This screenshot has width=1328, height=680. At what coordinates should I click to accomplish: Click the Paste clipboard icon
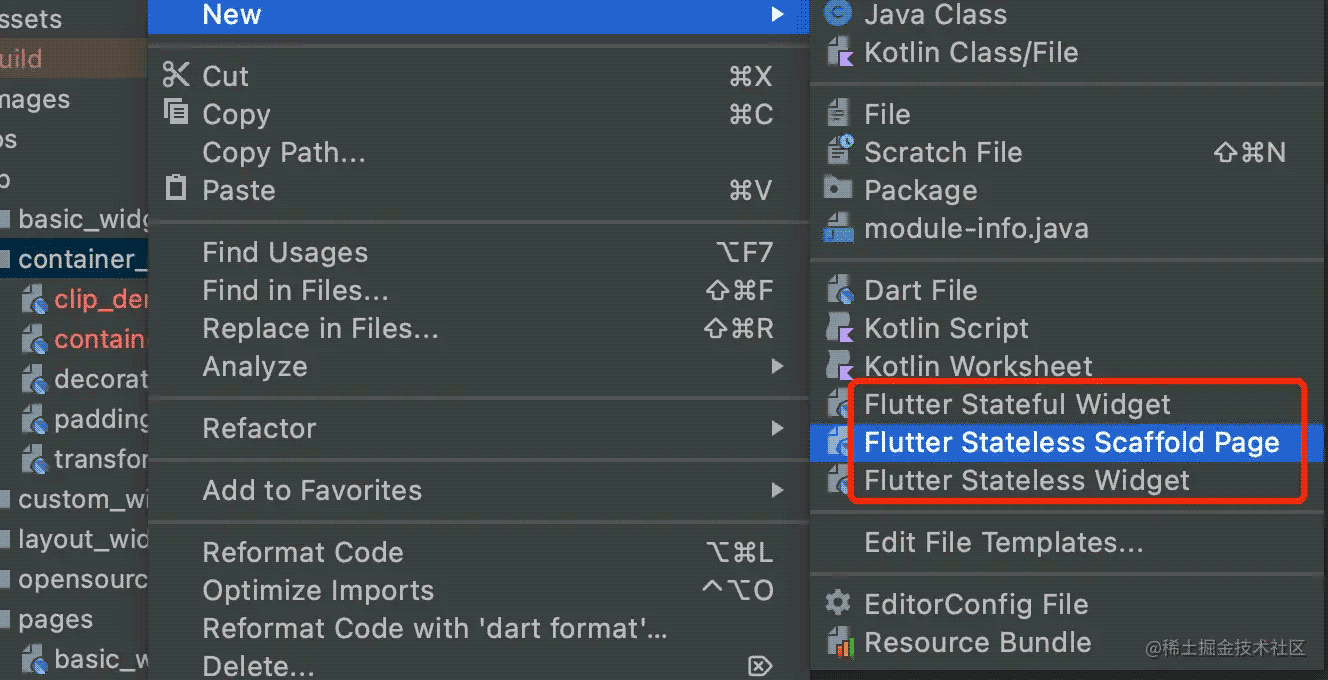[x=175, y=189]
